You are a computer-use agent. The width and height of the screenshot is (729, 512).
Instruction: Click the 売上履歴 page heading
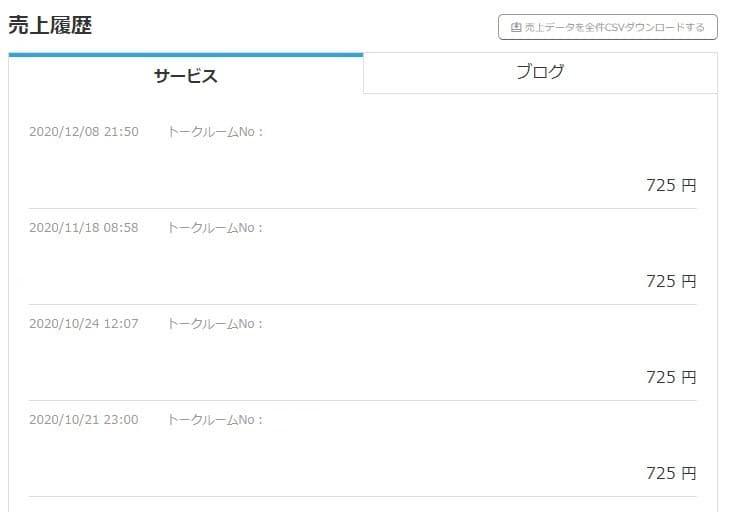(50, 25)
